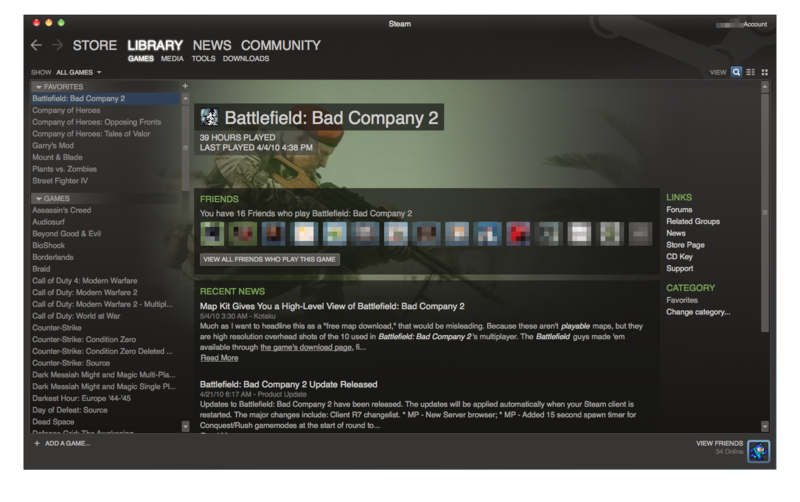Screen dimensions: 800x502
Task: Open Map Kit news headline
Action: (332, 306)
